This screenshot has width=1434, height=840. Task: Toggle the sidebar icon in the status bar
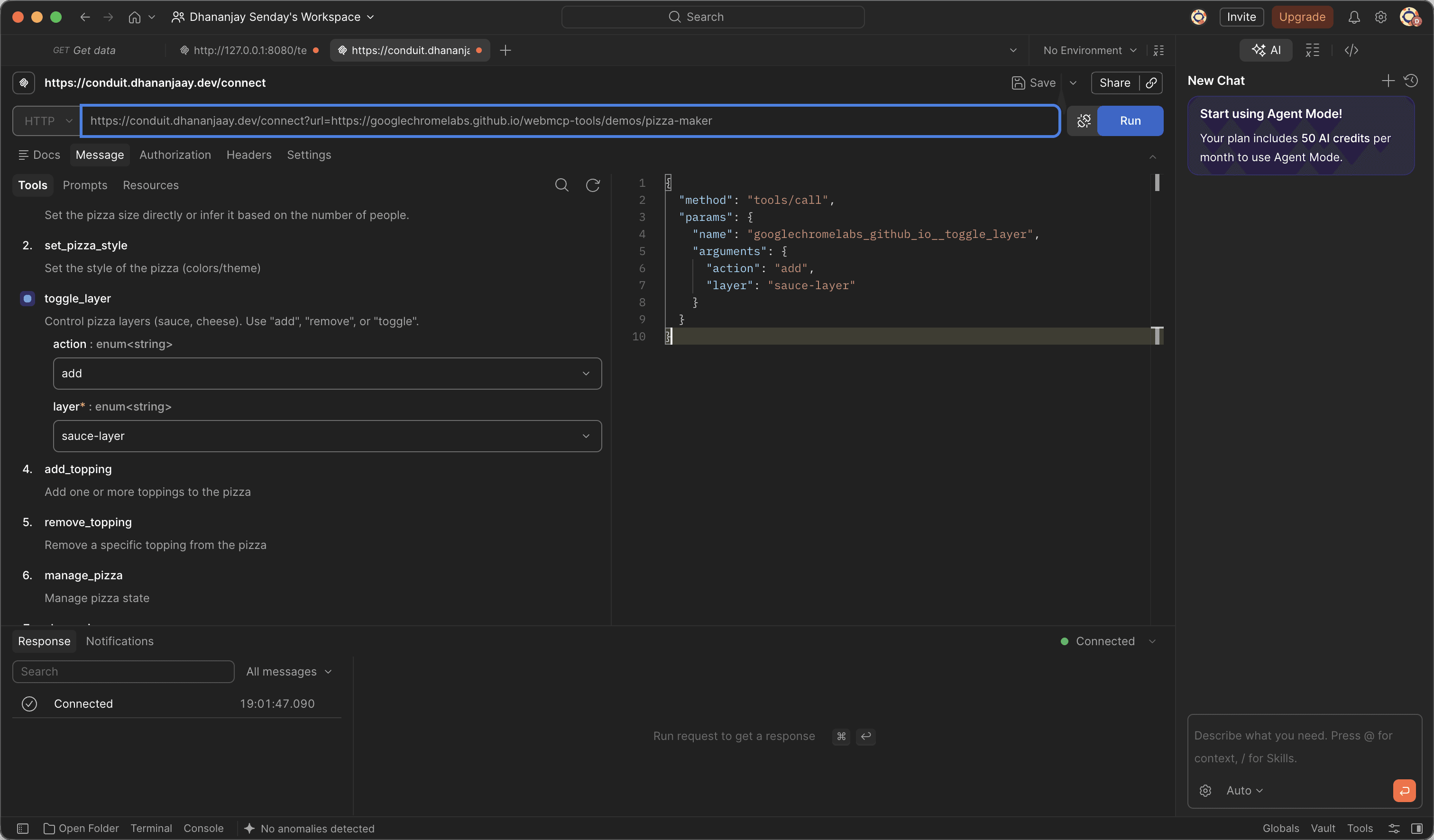23,829
